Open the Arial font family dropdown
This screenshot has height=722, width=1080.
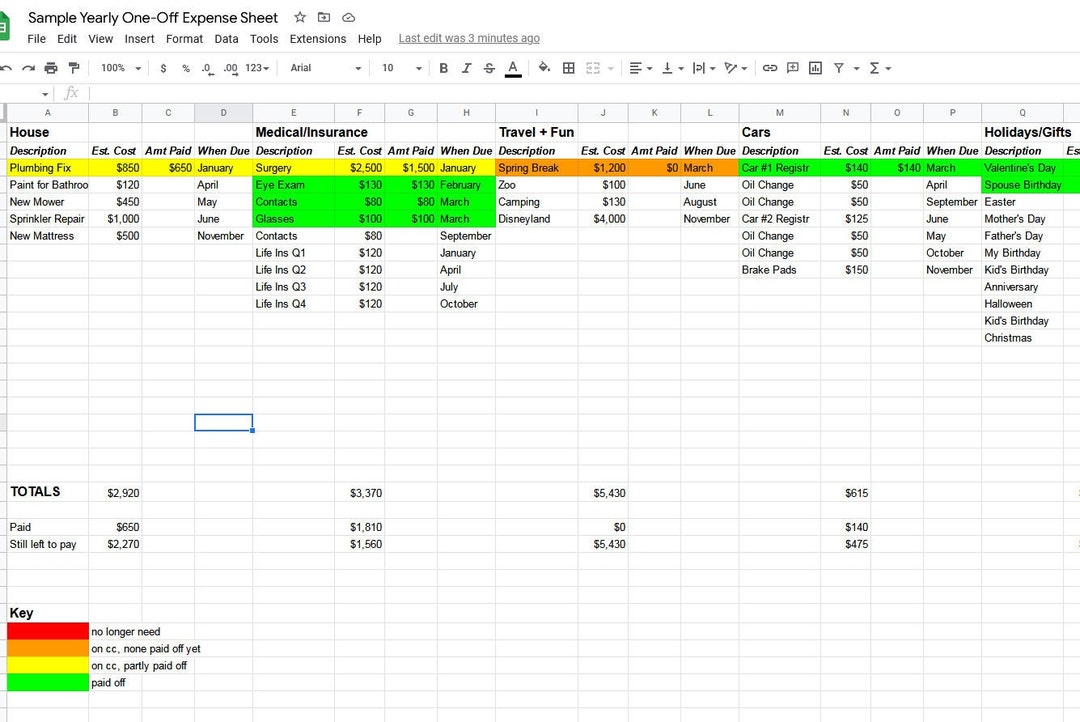click(x=320, y=68)
